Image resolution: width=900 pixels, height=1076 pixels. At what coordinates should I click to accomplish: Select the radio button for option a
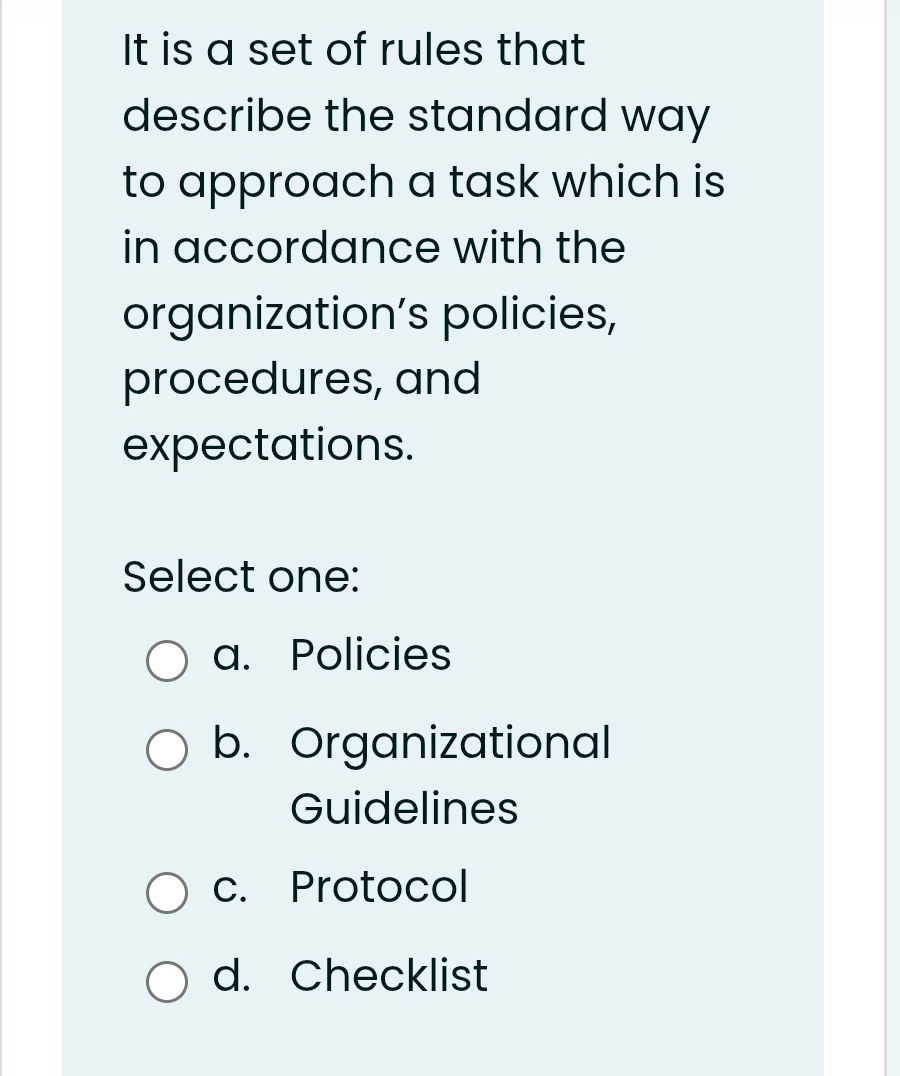[x=166, y=661]
